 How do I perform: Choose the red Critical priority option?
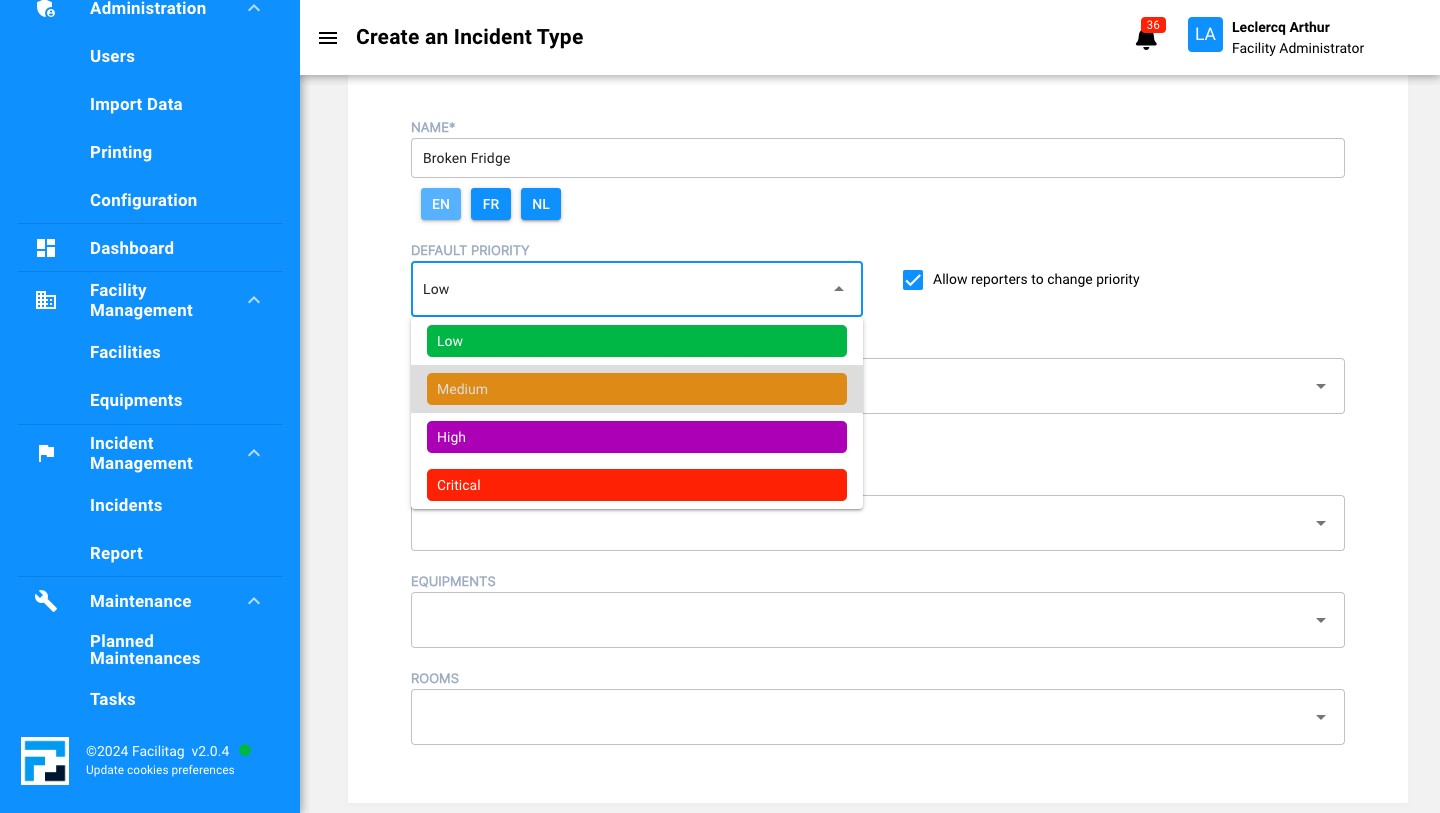[x=636, y=485]
